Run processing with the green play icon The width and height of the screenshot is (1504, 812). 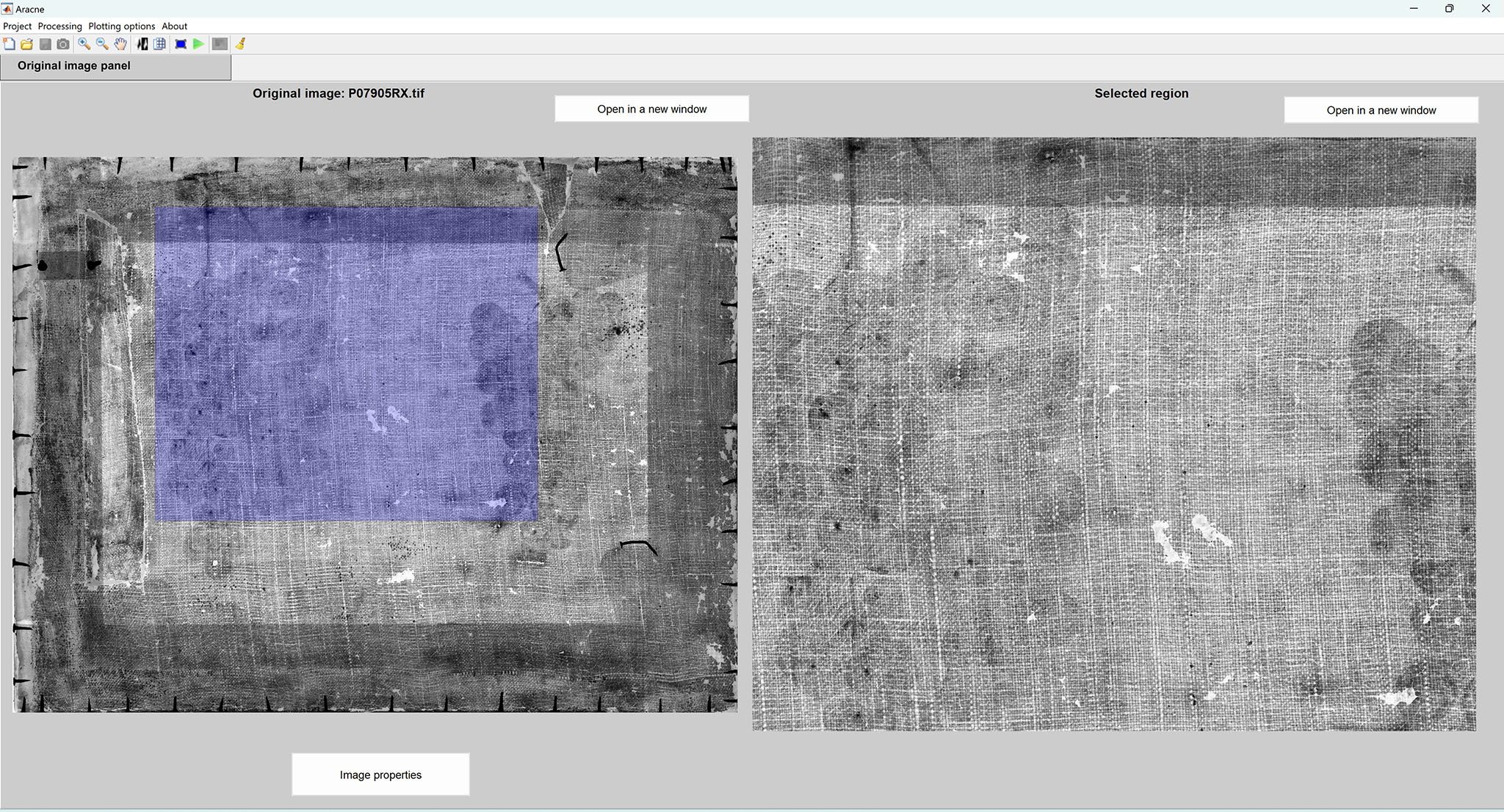(x=198, y=44)
